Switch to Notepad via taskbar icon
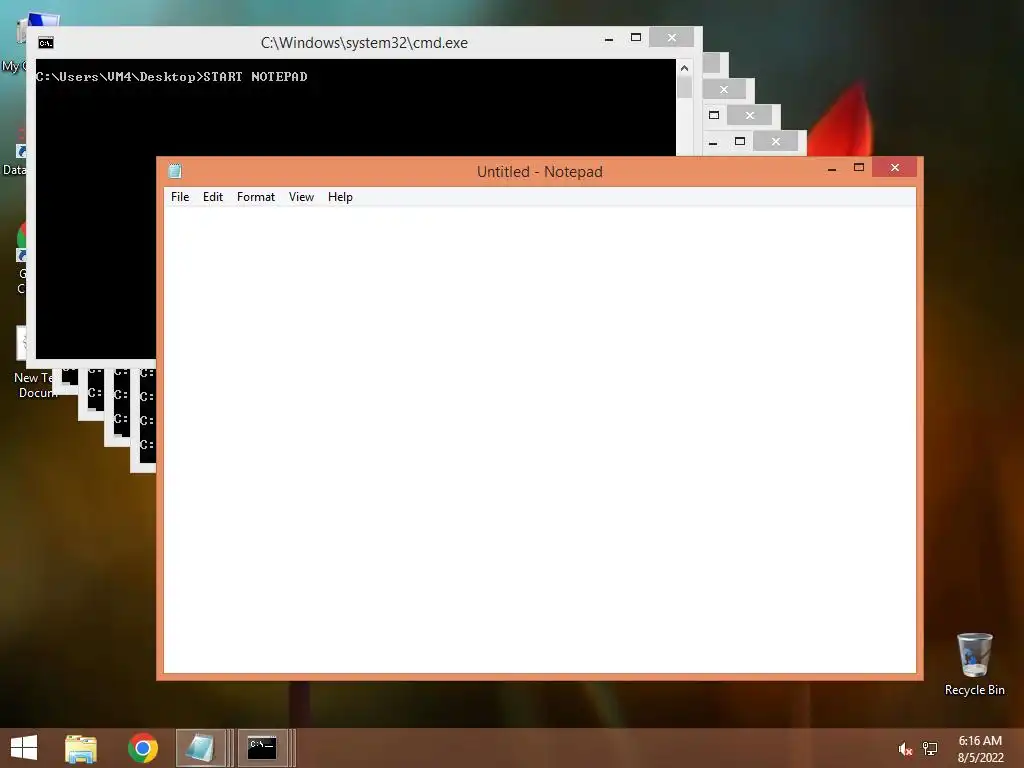Image resolution: width=1024 pixels, height=768 pixels. click(x=201, y=748)
